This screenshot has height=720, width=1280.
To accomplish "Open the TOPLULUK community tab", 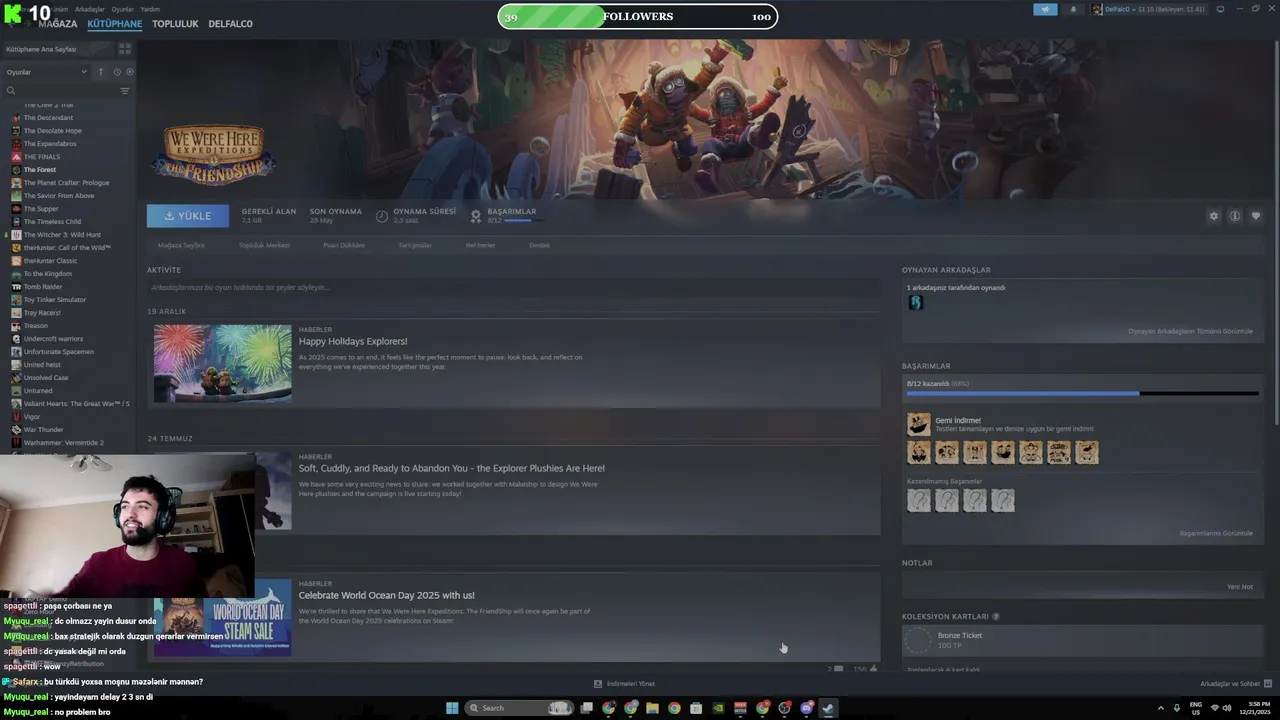I will (175, 24).
